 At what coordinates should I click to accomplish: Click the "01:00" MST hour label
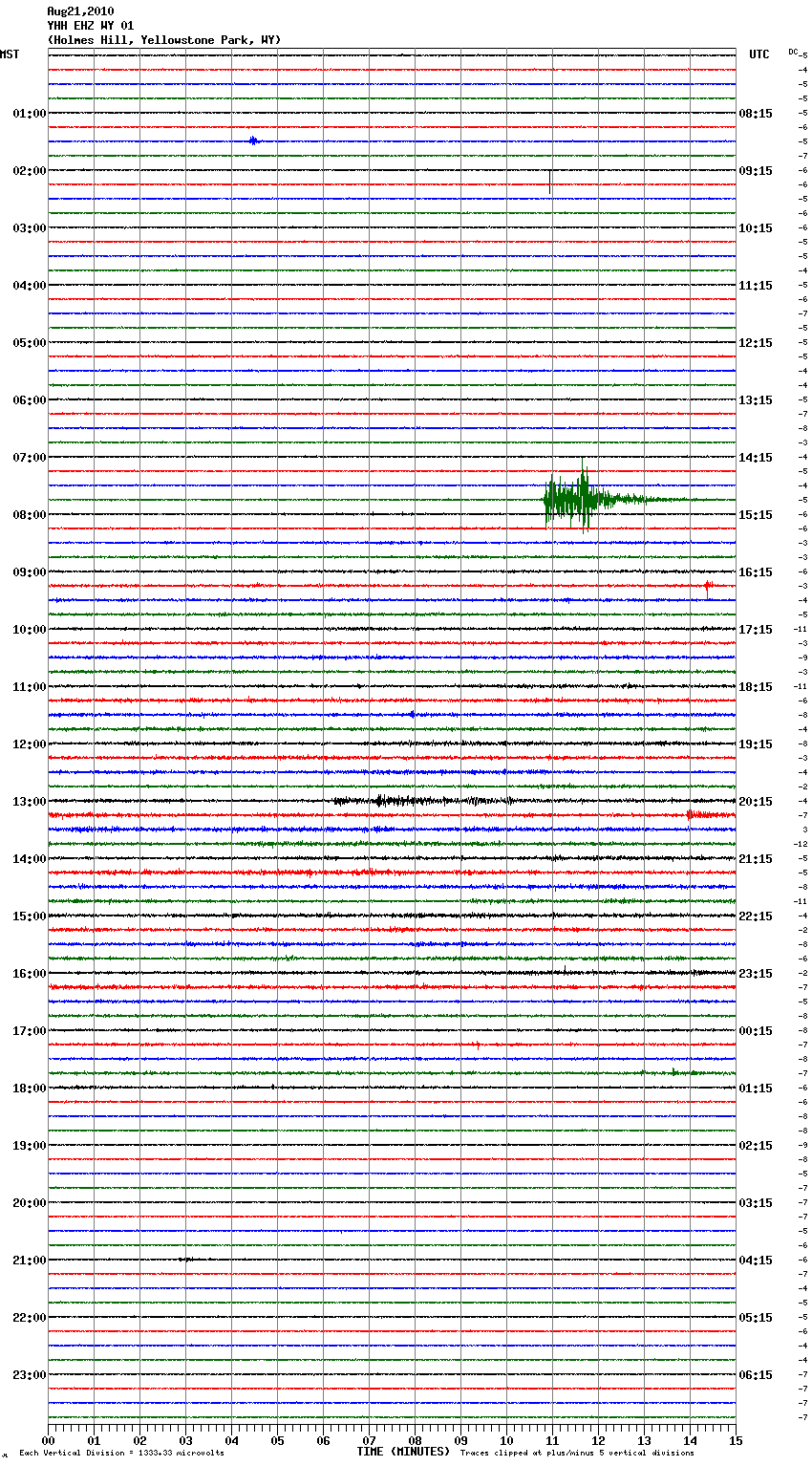point(30,114)
